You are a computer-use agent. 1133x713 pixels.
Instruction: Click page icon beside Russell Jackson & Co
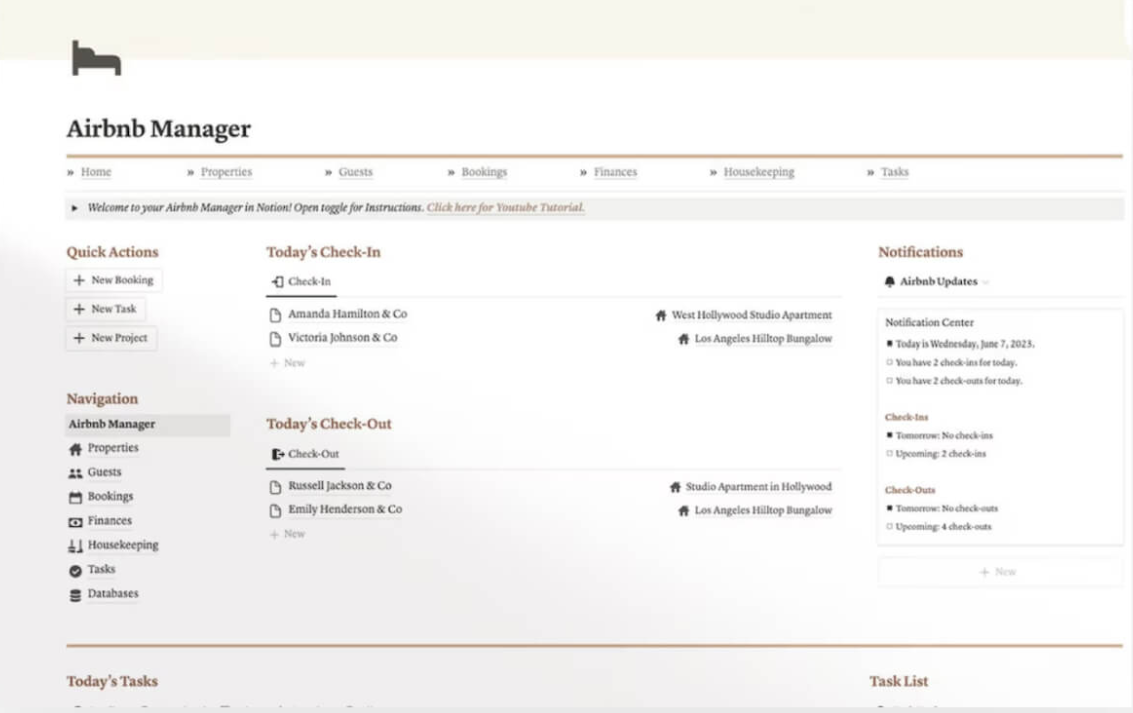click(x=275, y=487)
